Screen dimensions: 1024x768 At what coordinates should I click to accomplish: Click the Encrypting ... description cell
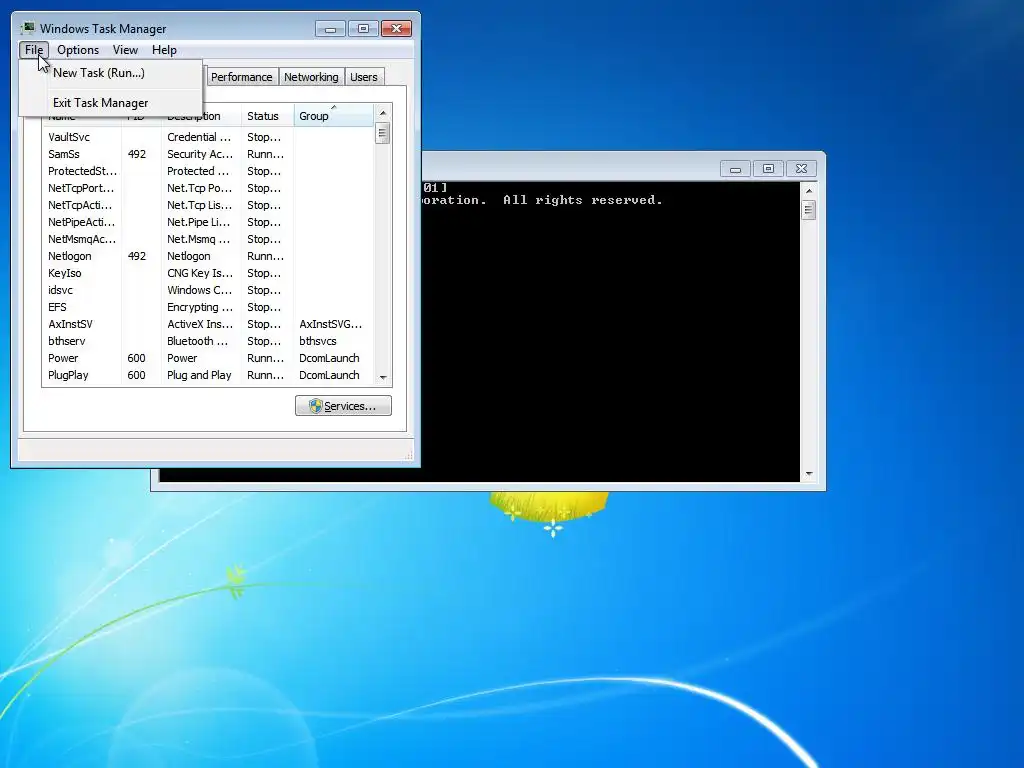pos(200,307)
